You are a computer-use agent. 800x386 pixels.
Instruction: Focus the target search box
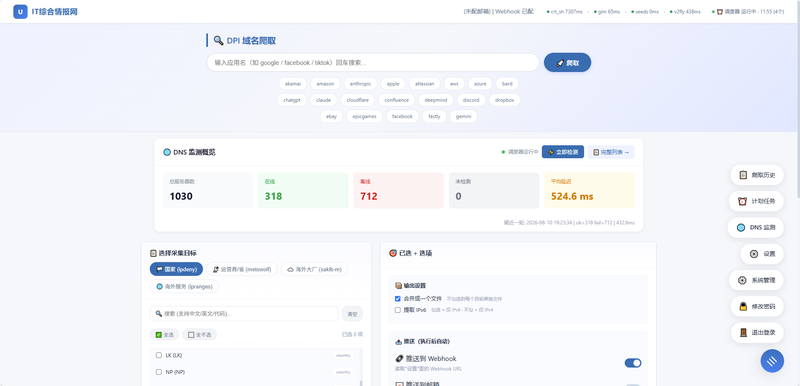tap(244, 314)
